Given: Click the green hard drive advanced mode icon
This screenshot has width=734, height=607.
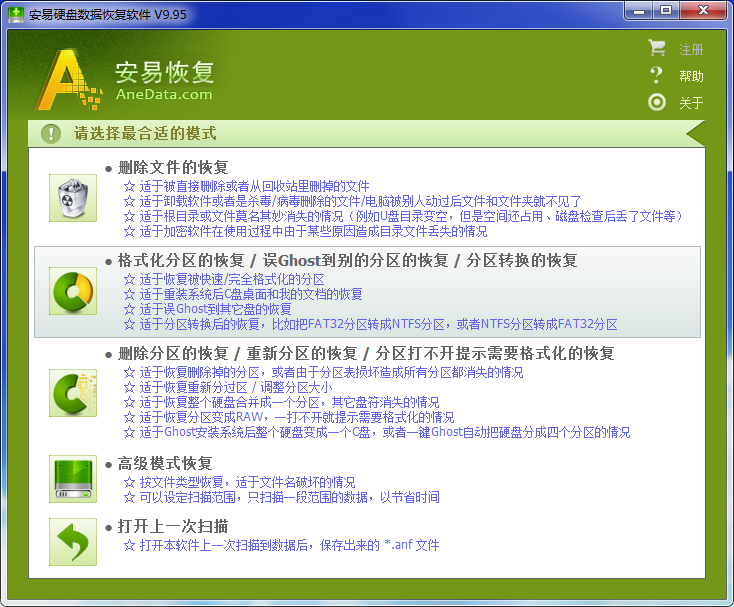Looking at the screenshot, I should click(73, 479).
